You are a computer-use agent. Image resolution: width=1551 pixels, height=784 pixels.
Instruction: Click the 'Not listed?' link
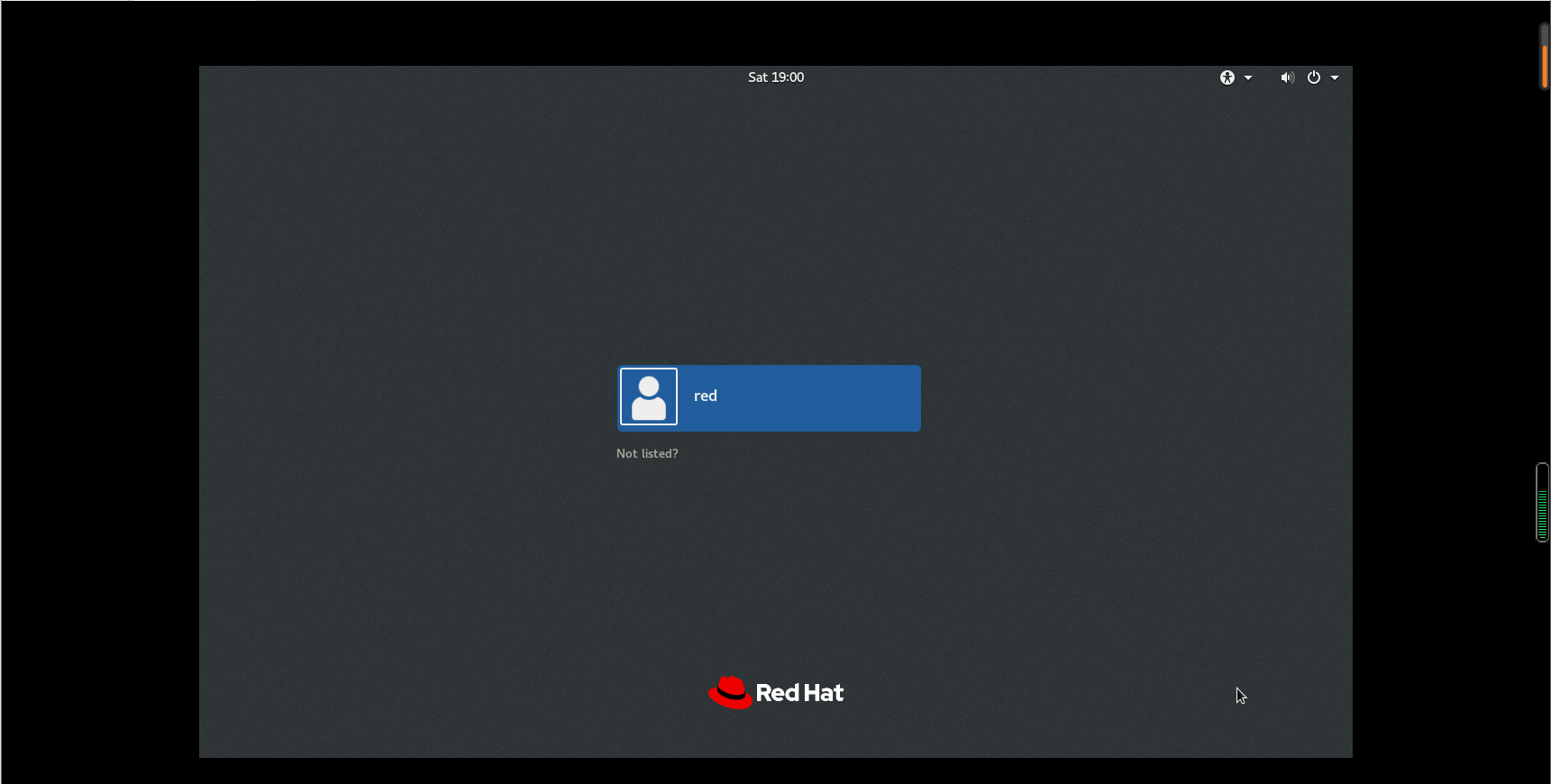(x=647, y=453)
